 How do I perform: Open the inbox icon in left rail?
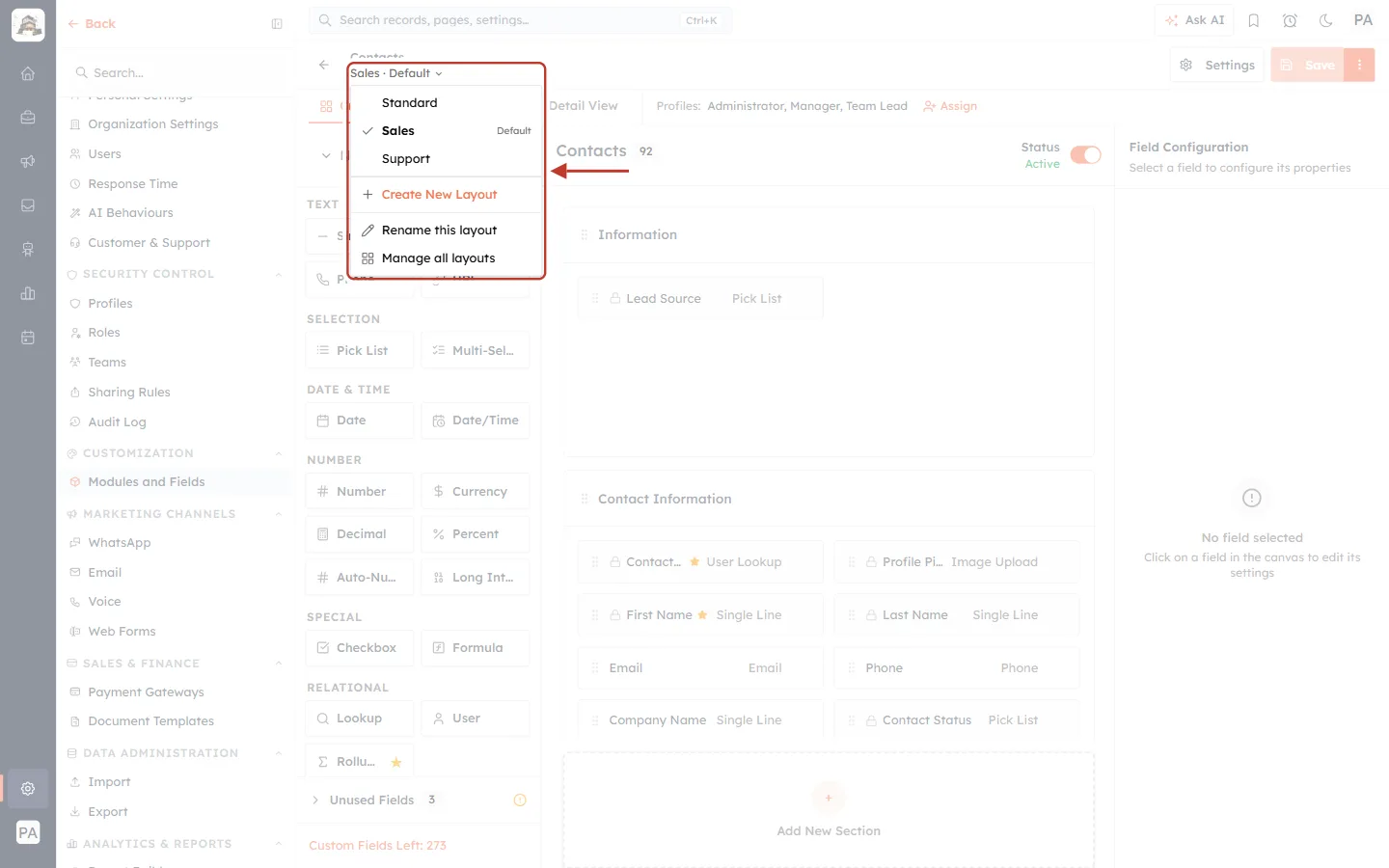click(28, 205)
